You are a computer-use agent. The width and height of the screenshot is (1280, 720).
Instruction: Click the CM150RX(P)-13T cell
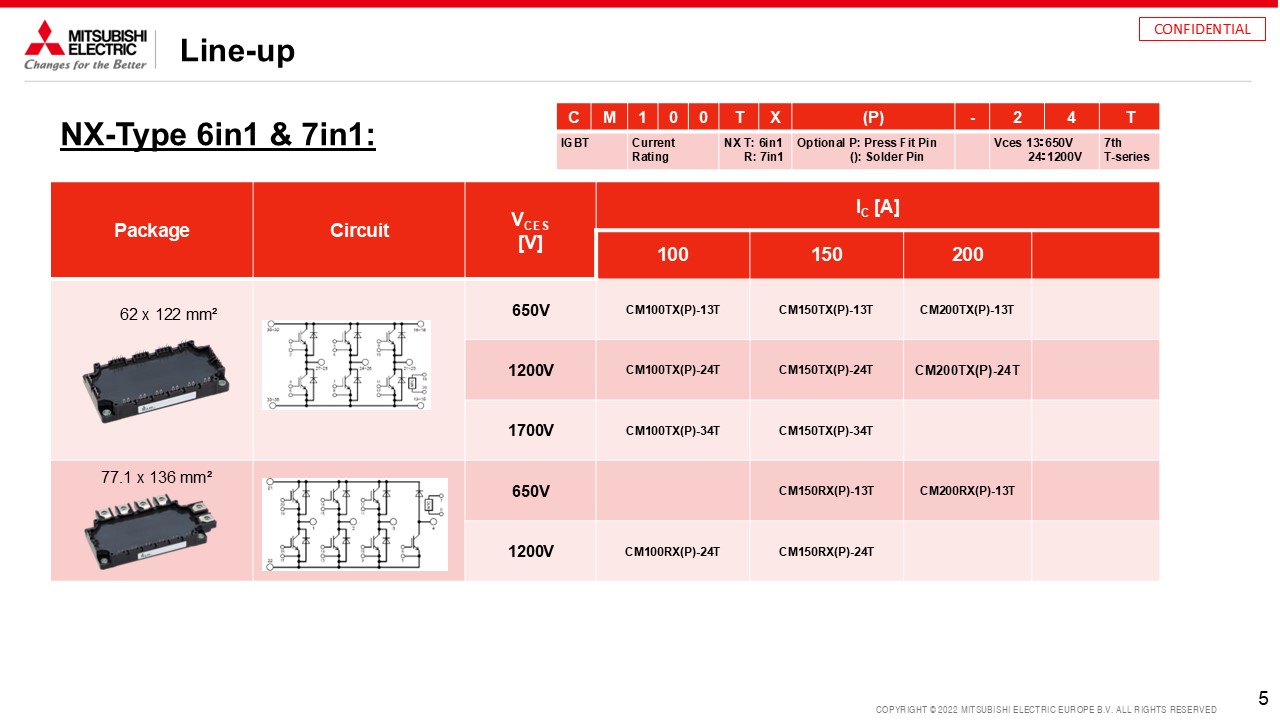click(826, 491)
